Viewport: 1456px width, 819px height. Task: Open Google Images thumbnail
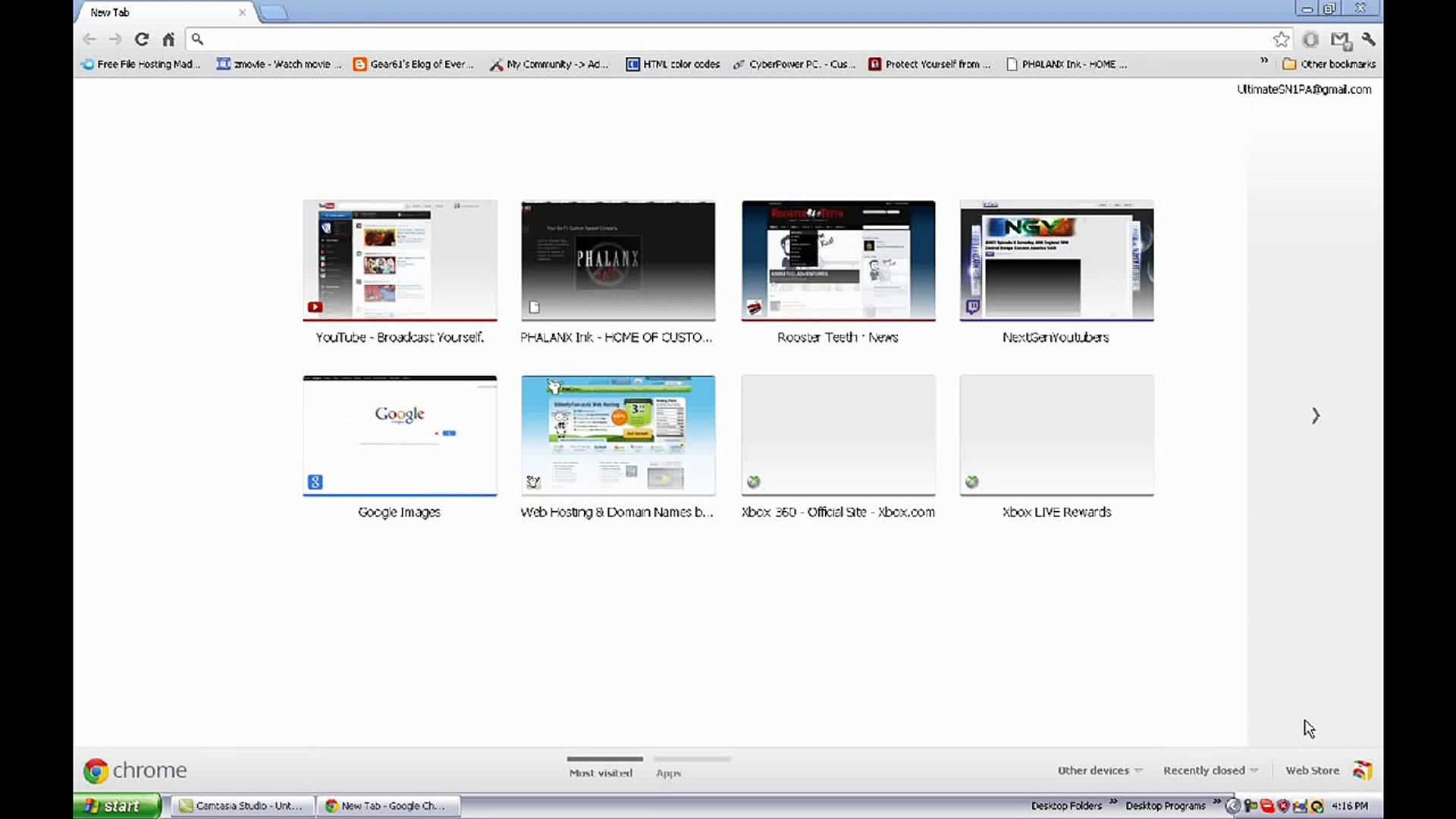[400, 436]
